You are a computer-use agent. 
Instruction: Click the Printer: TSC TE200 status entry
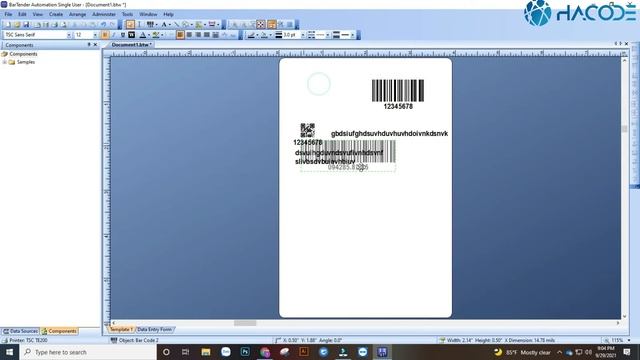(25, 340)
